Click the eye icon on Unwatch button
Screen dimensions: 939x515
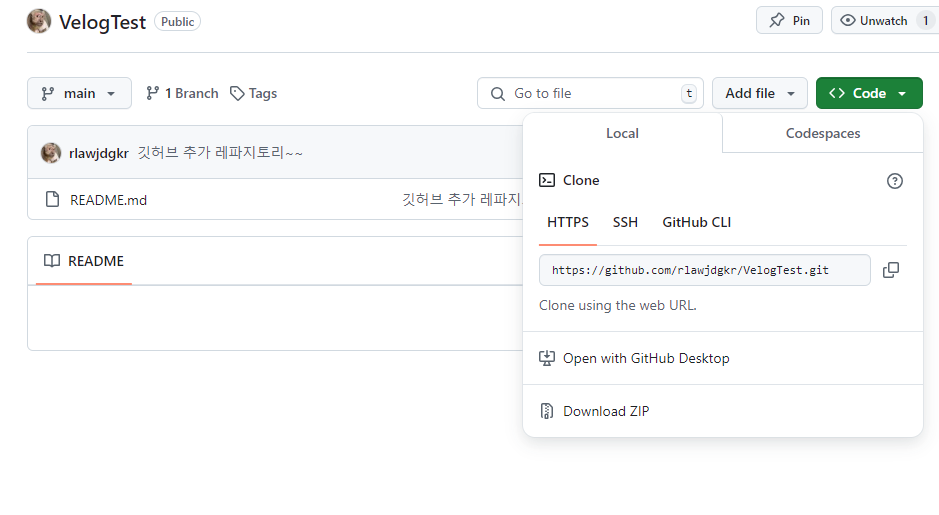click(x=847, y=20)
